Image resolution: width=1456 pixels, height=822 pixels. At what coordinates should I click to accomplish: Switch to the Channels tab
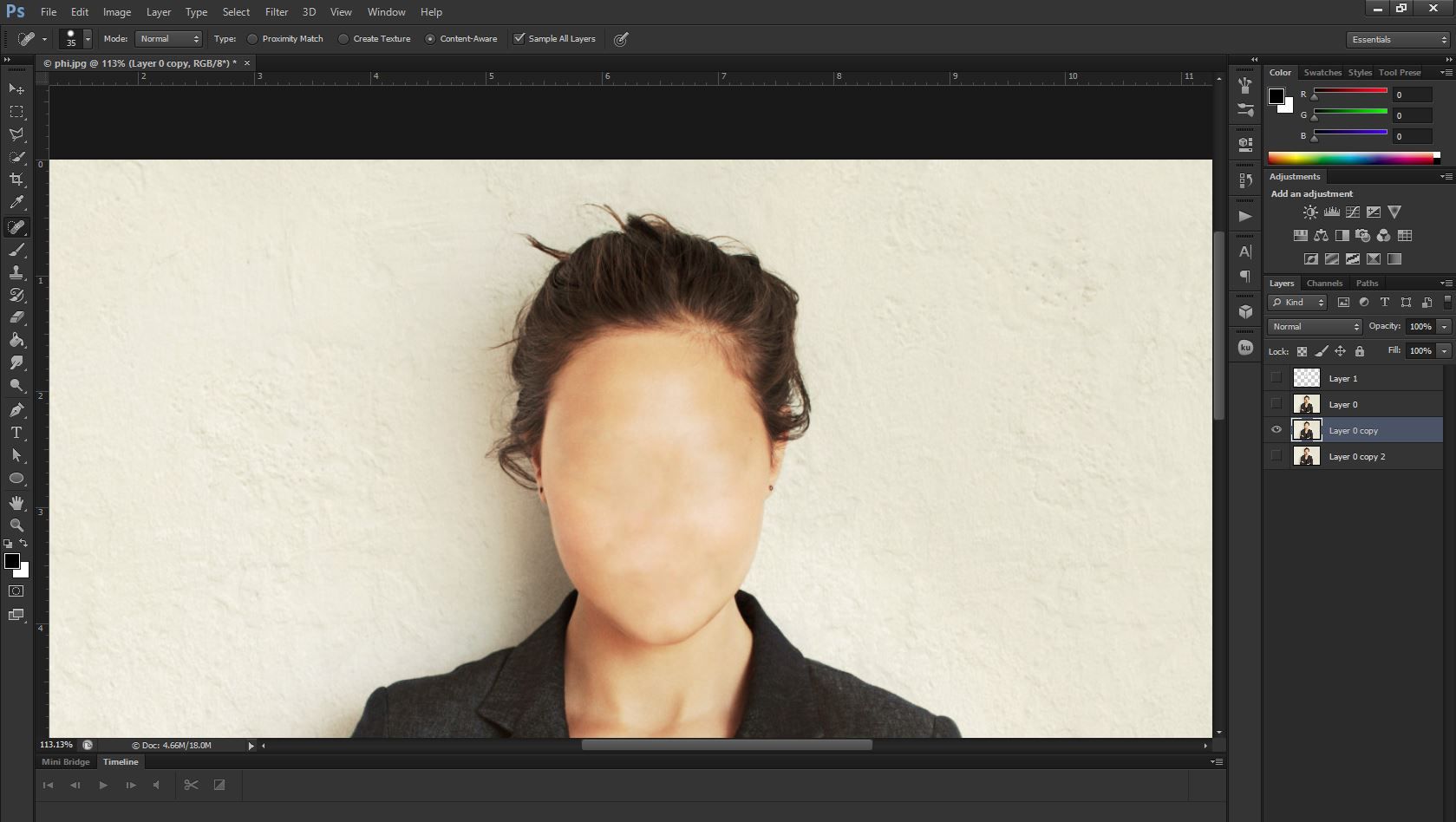click(x=1324, y=283)
